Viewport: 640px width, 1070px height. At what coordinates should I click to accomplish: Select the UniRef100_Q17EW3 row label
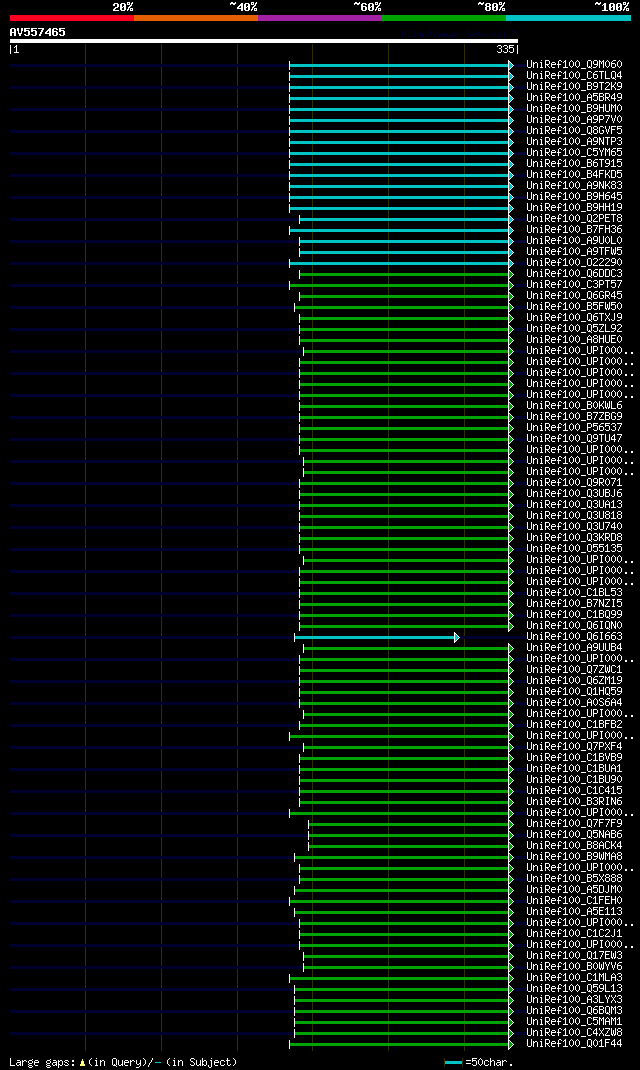574,956
